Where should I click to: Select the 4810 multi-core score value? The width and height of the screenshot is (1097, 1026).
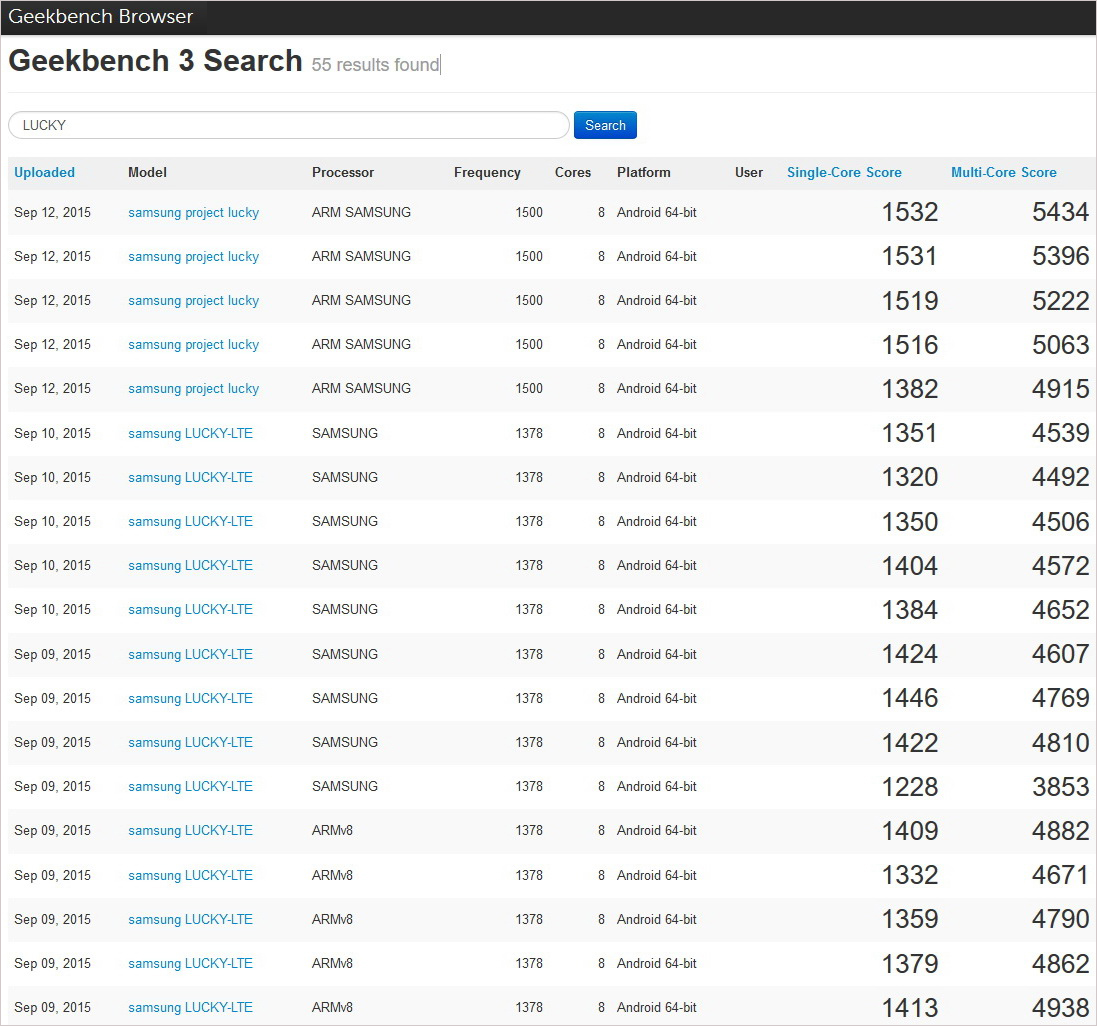pyautogui.click(x=1061, y=743)
